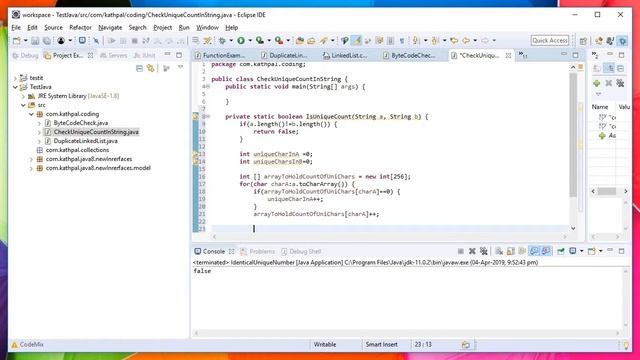Click the editor vertical scrollbar thumb

(573, 135)
